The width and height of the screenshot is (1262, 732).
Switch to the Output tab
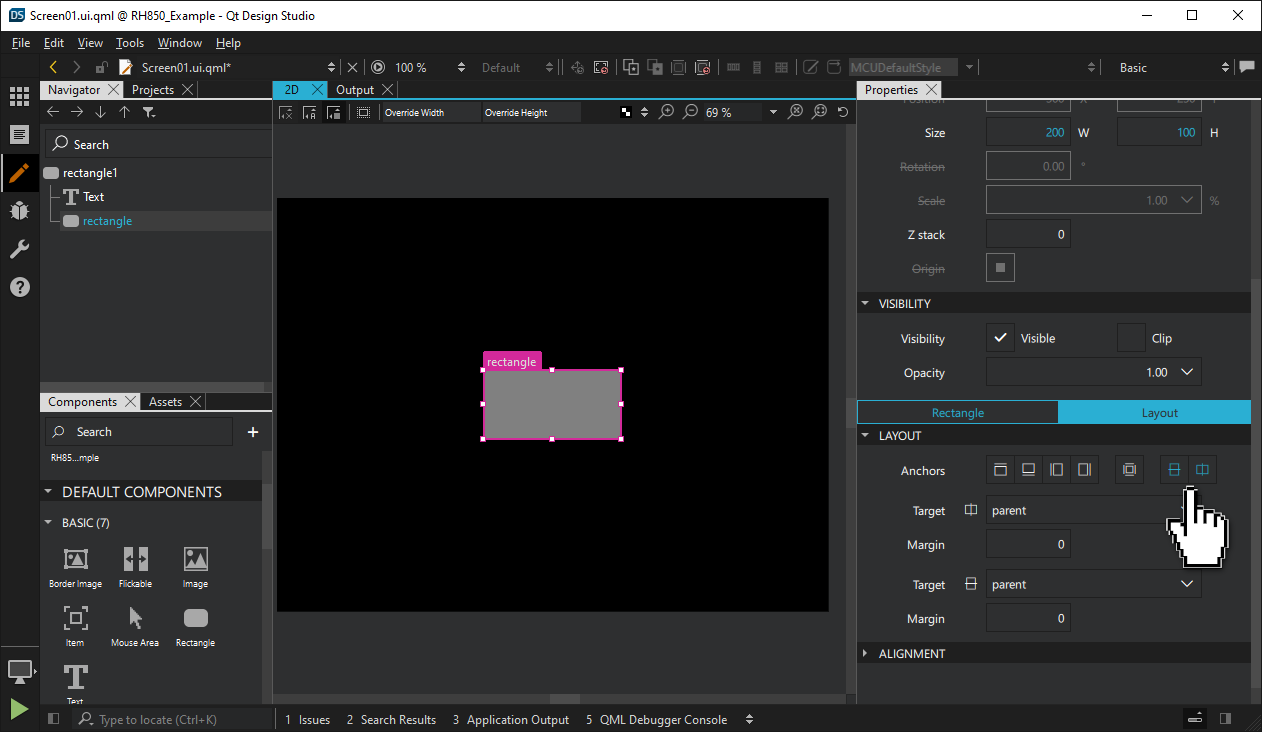click(355, 89)
